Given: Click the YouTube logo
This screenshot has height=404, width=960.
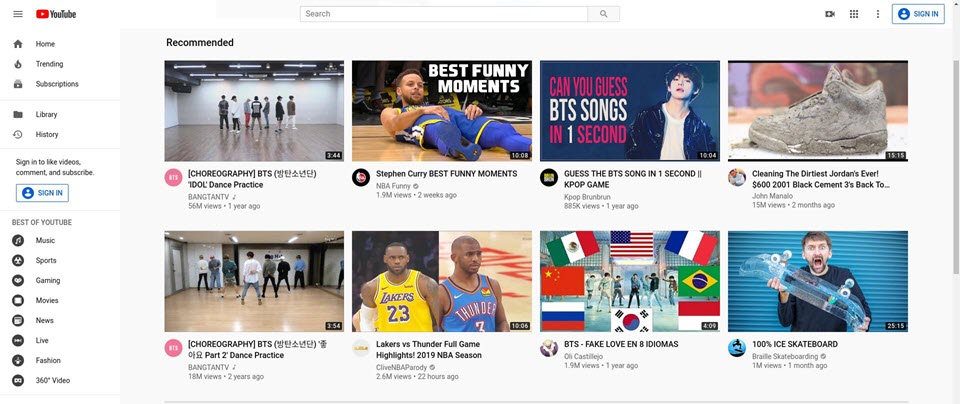Looking at the screenshot, I should [x=56, y=14].
